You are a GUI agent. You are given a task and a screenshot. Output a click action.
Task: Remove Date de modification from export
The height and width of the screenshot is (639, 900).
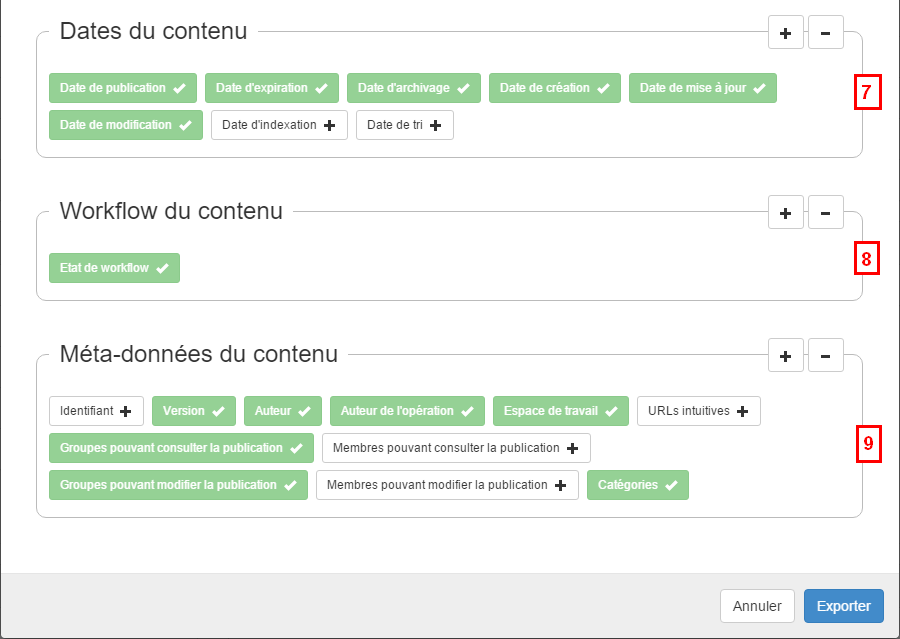tap(126, 125)
